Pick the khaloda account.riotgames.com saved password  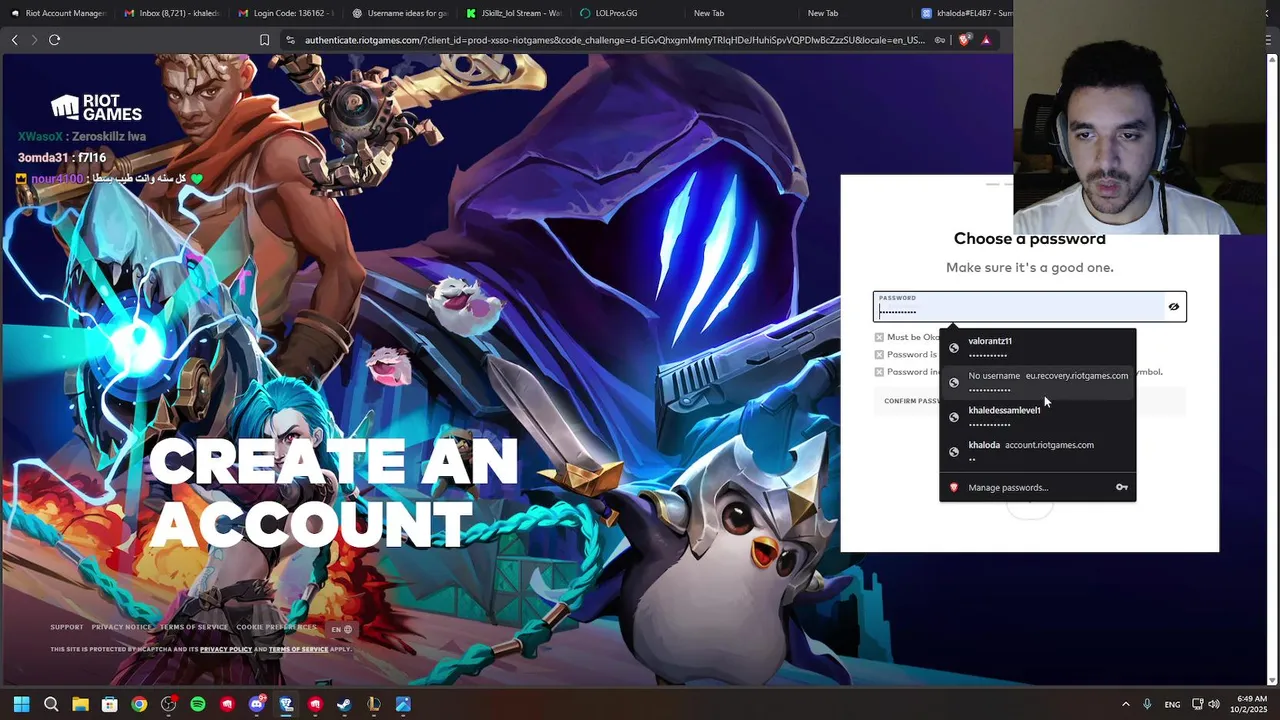[x=1037, y=451]
